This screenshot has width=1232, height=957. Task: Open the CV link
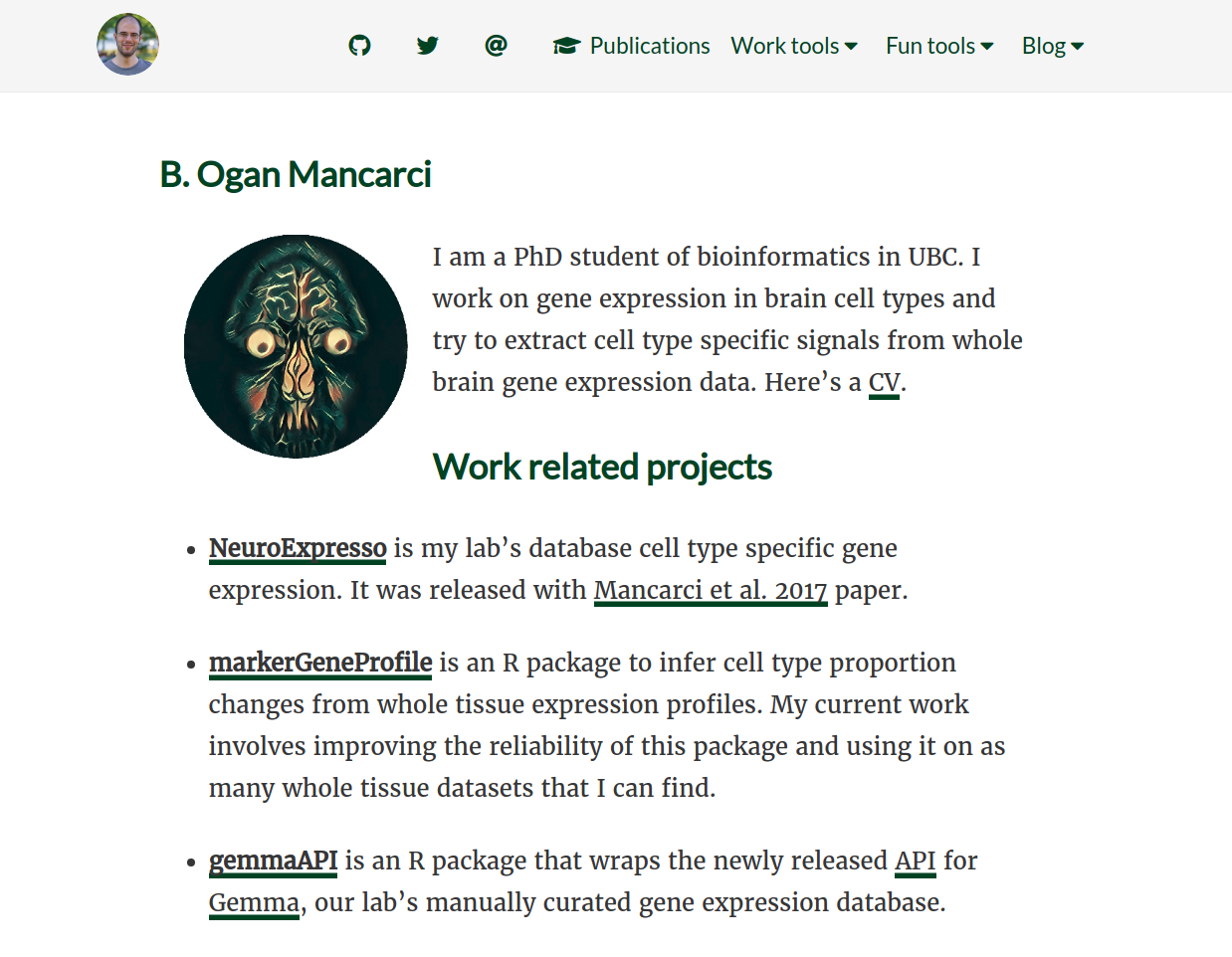click(884, 383)
